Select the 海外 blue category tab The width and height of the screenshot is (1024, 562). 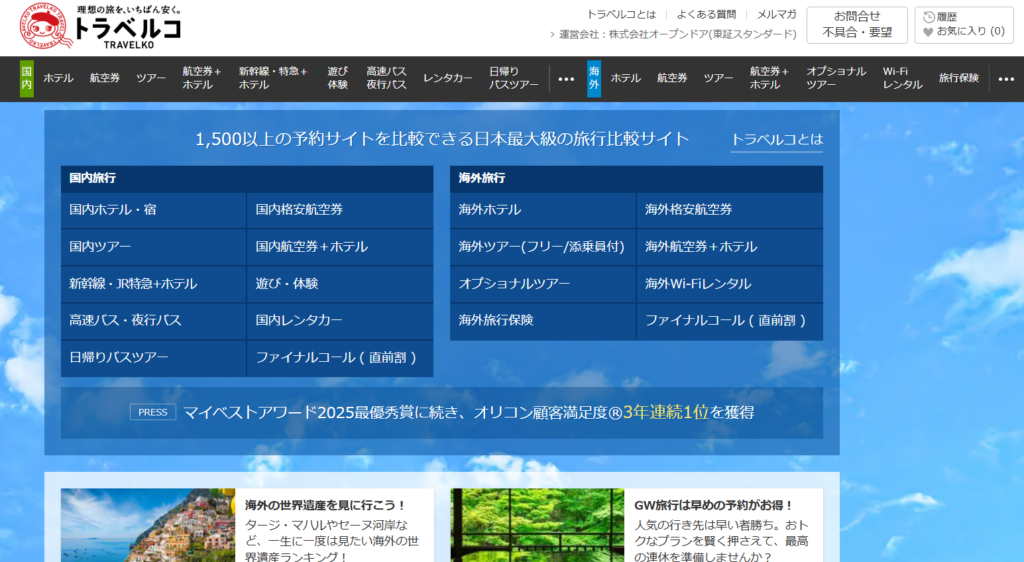pos(594,78)
